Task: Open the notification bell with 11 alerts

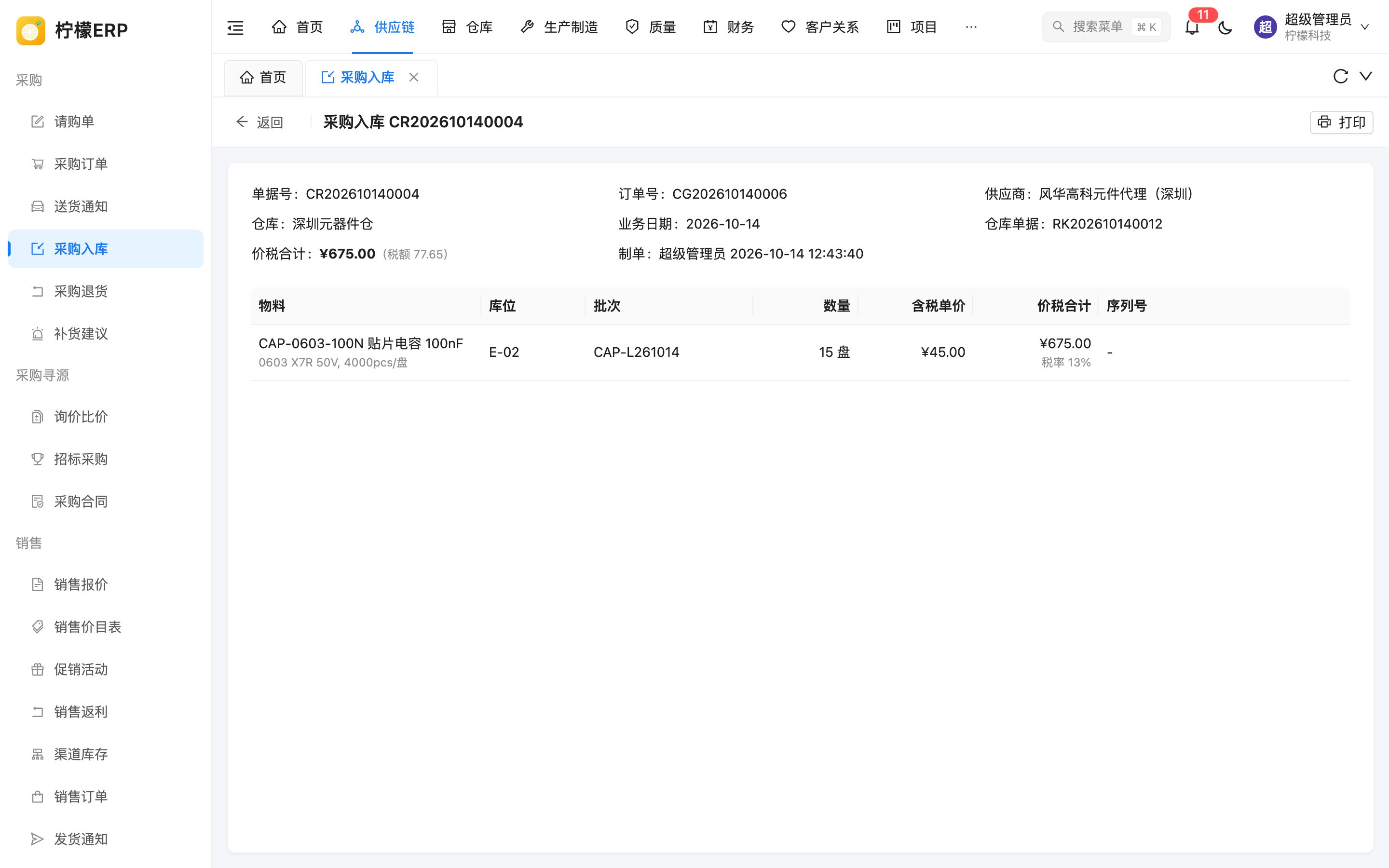Action: click(x=1192, y=27)
